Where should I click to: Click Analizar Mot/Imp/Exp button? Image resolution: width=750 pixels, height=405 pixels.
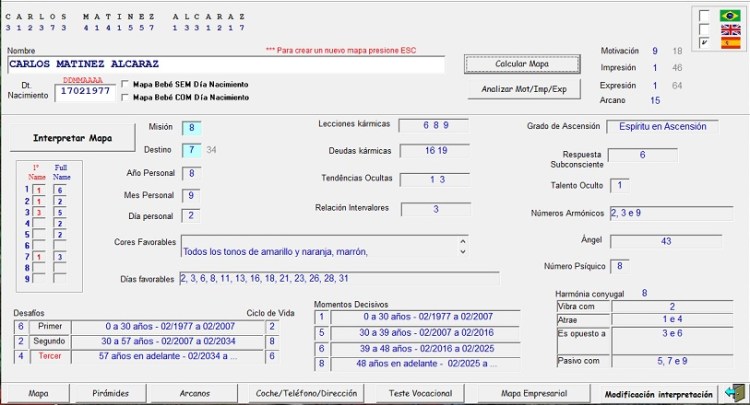524,89
